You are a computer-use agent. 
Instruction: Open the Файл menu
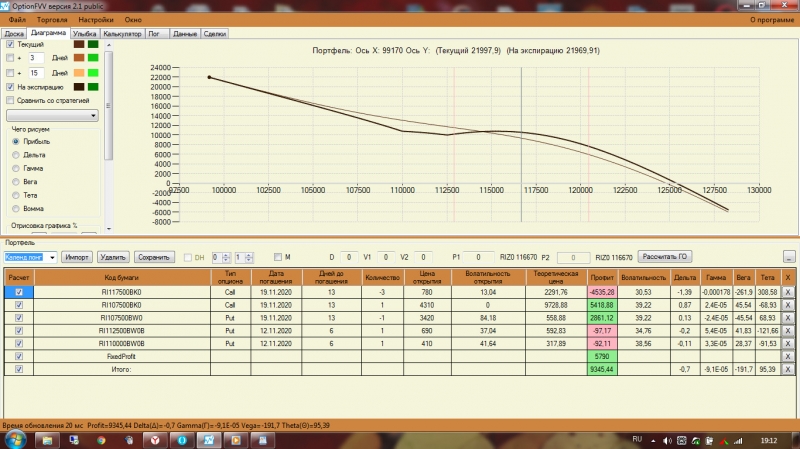[x=17, y=19]
